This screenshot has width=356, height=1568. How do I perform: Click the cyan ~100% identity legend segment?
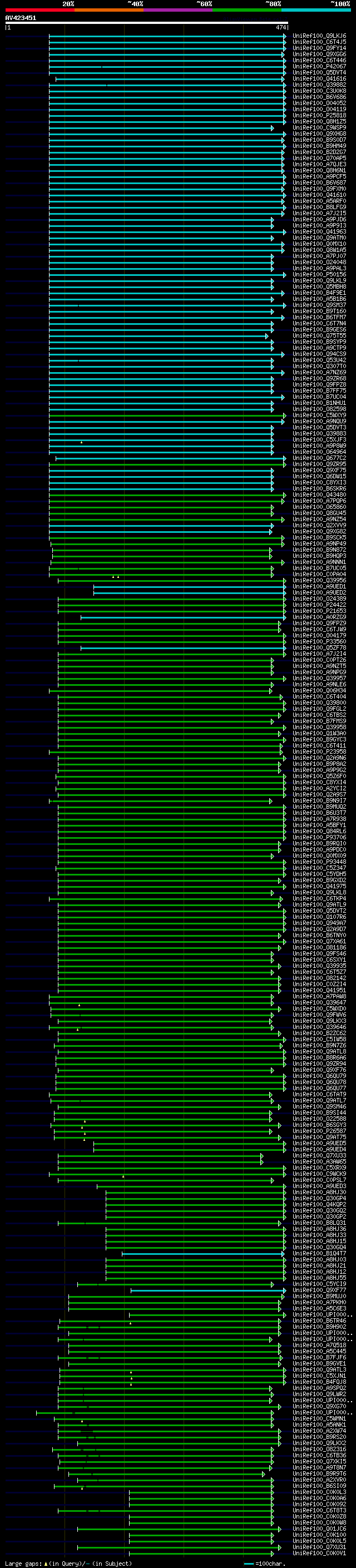pos(316,10)
